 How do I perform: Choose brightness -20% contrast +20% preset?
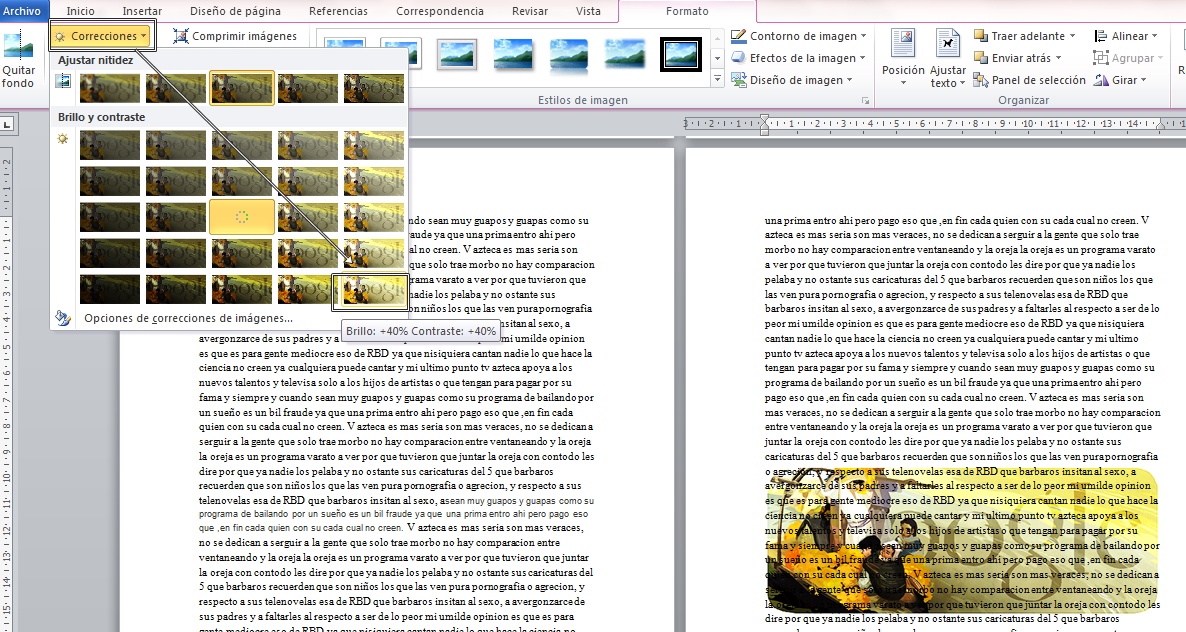(x=175, y=253)
